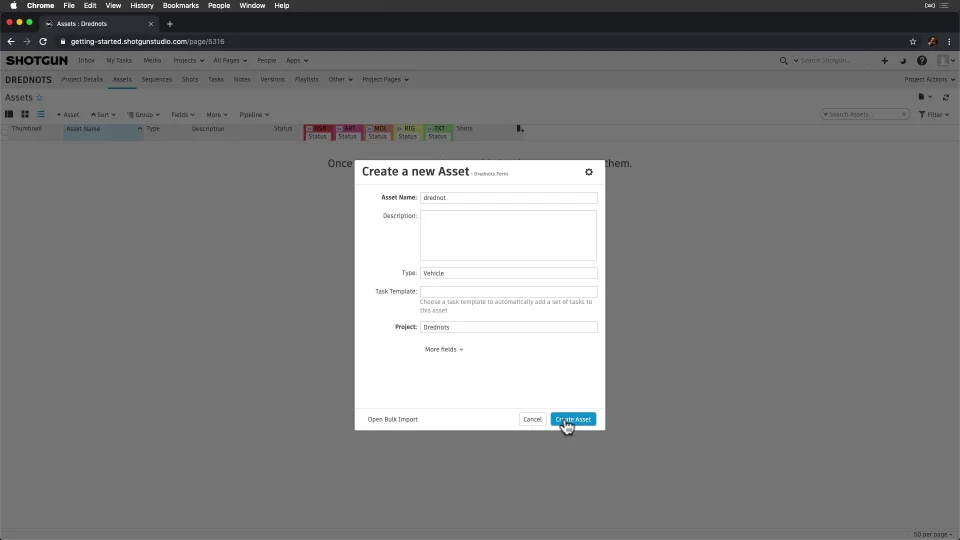Open the Filter dropdown
The height and width of the screenshot is (540, 960).
coord(934,114)
